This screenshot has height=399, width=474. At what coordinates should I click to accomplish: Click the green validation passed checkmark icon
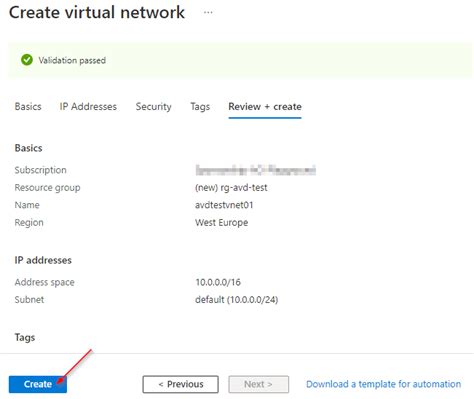pos(27,60)
